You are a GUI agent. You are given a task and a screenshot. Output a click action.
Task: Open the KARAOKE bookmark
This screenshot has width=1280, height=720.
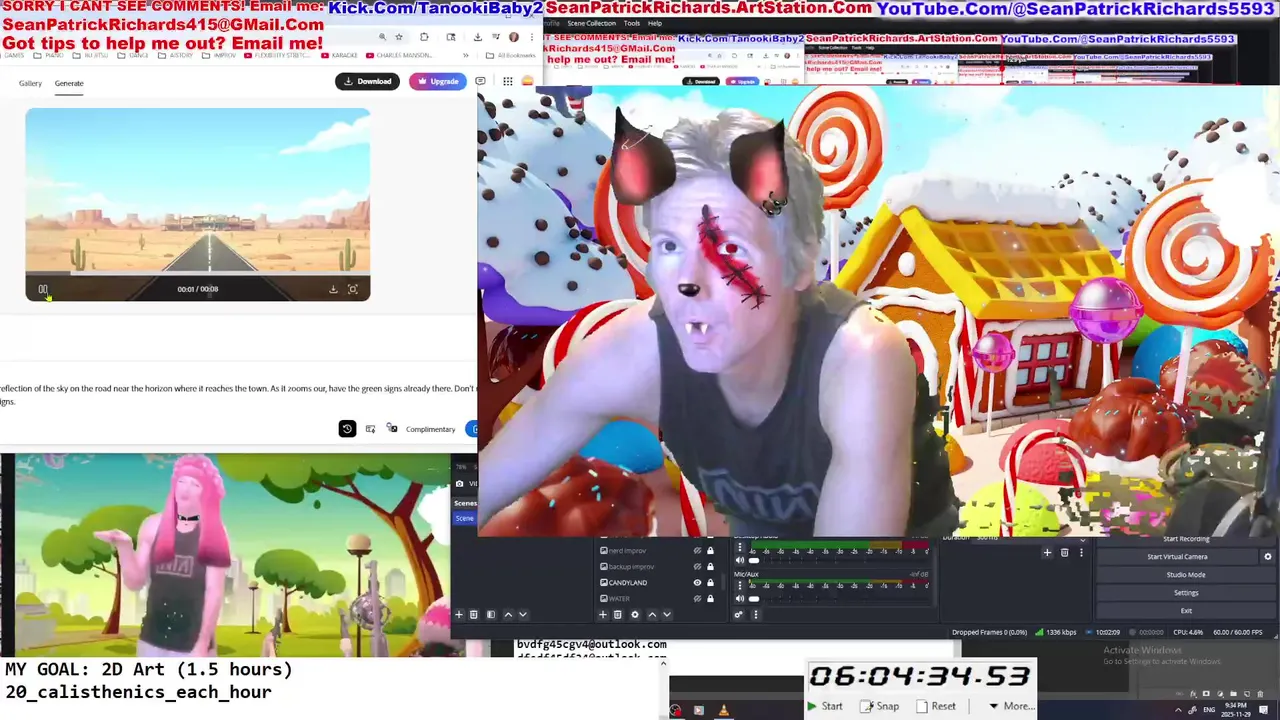[340, 55]
